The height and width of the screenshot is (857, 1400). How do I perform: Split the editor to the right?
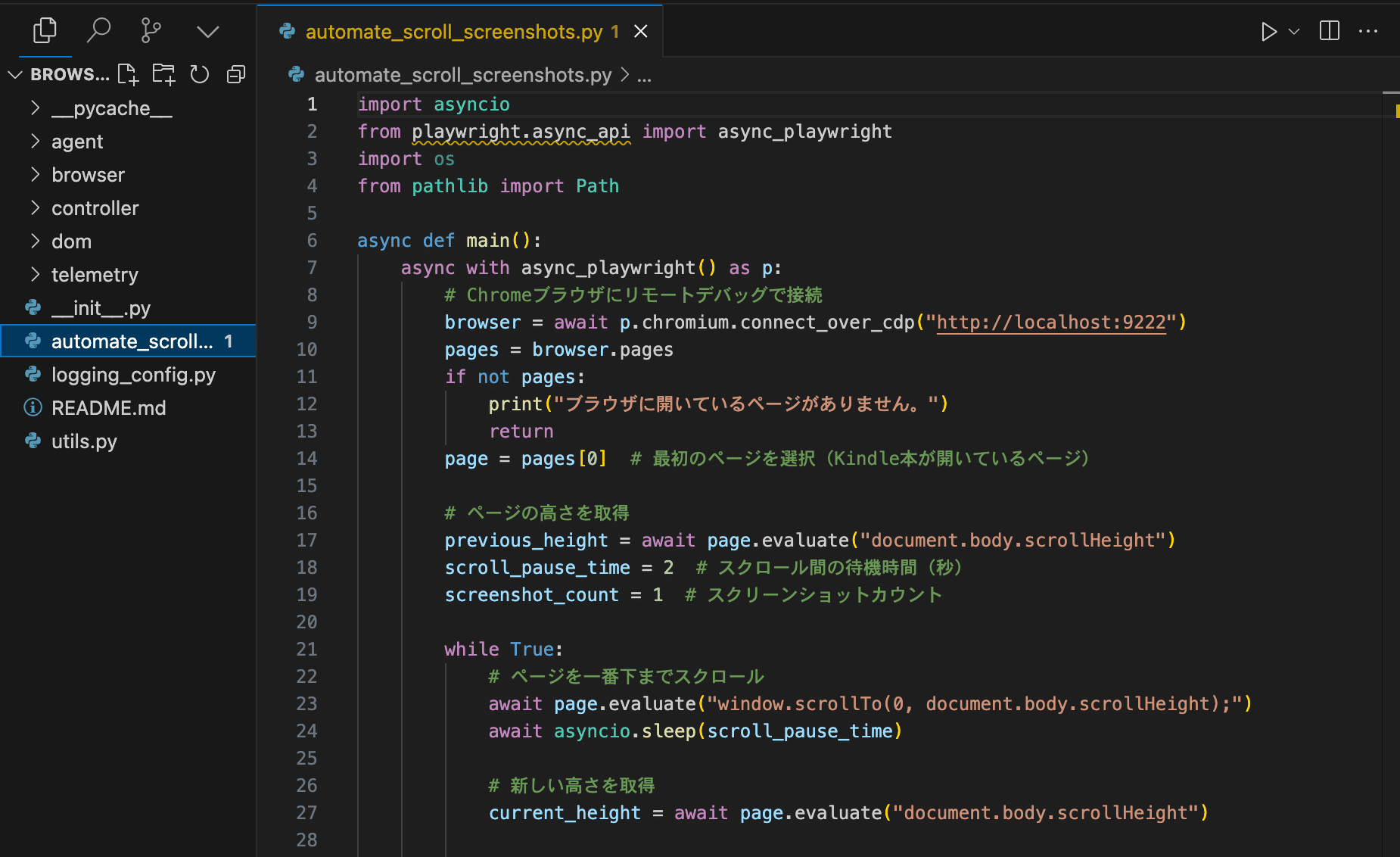(1329, 31)
